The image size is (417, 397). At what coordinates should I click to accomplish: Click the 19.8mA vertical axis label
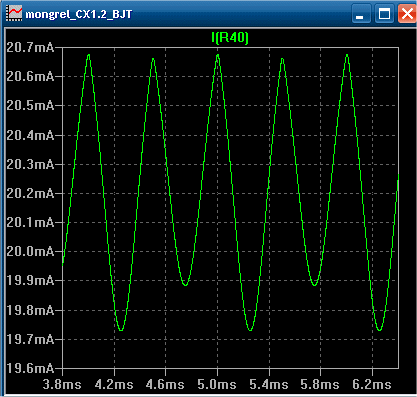(x=30, y=310)
